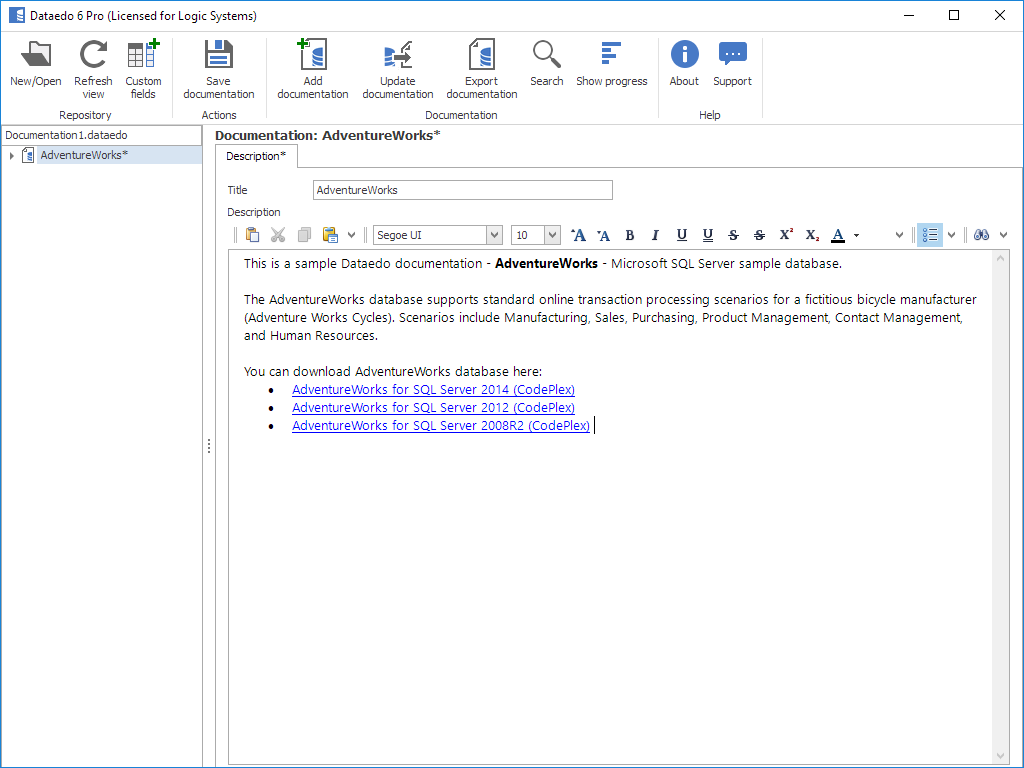Open AdventureWorks for SQL Server 2012 link

tap(433, 408)
